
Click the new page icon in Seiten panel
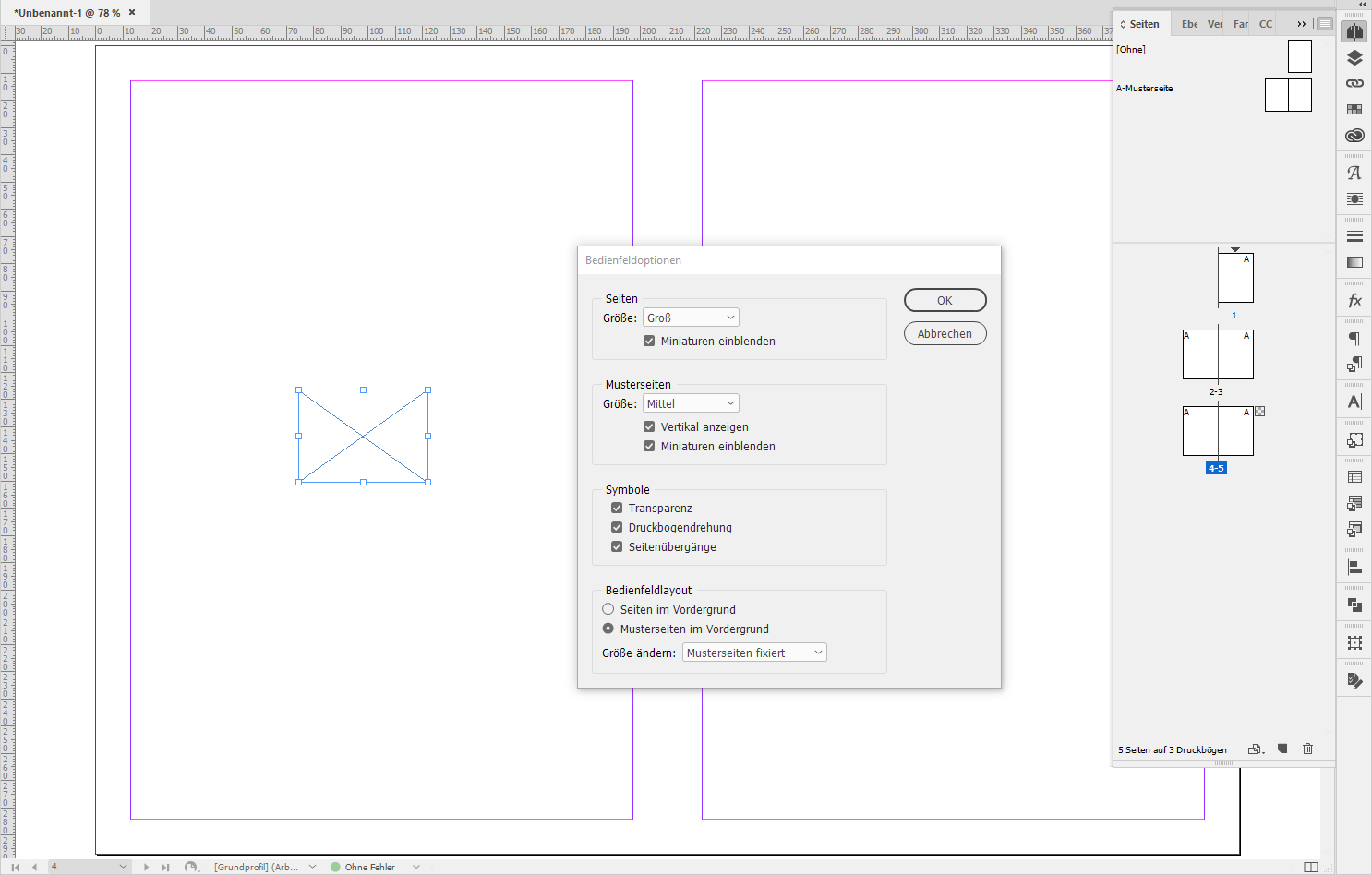1282,749
